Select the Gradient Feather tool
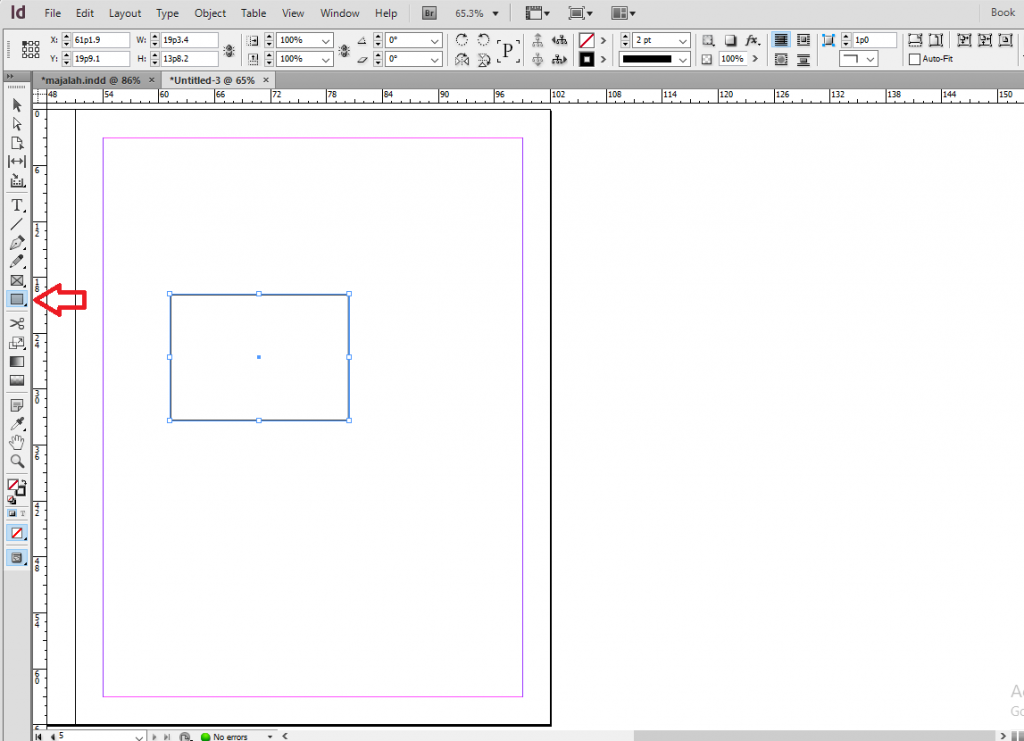This screenshot has height=741, width=1024. click(17, 381)
